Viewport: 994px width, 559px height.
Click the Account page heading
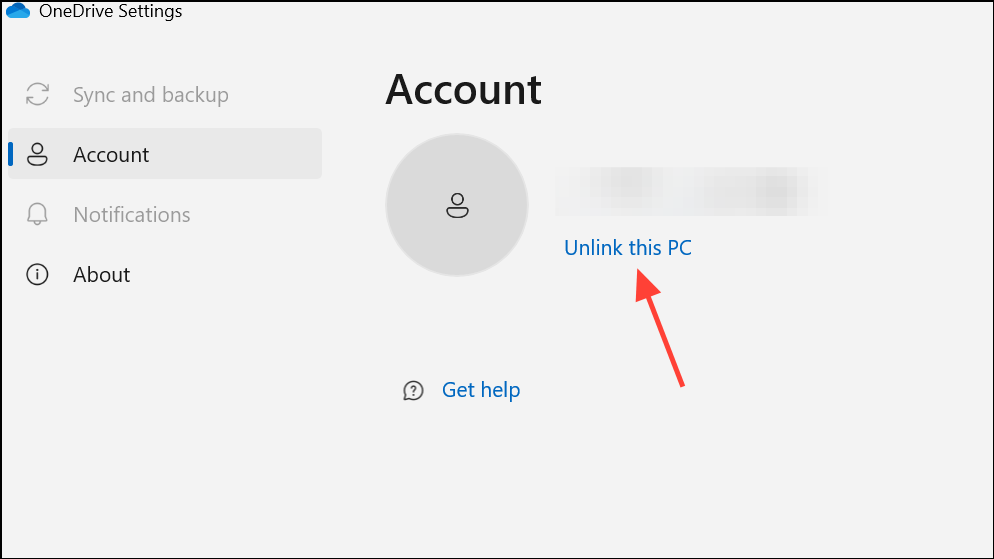[x=463, y=89]
